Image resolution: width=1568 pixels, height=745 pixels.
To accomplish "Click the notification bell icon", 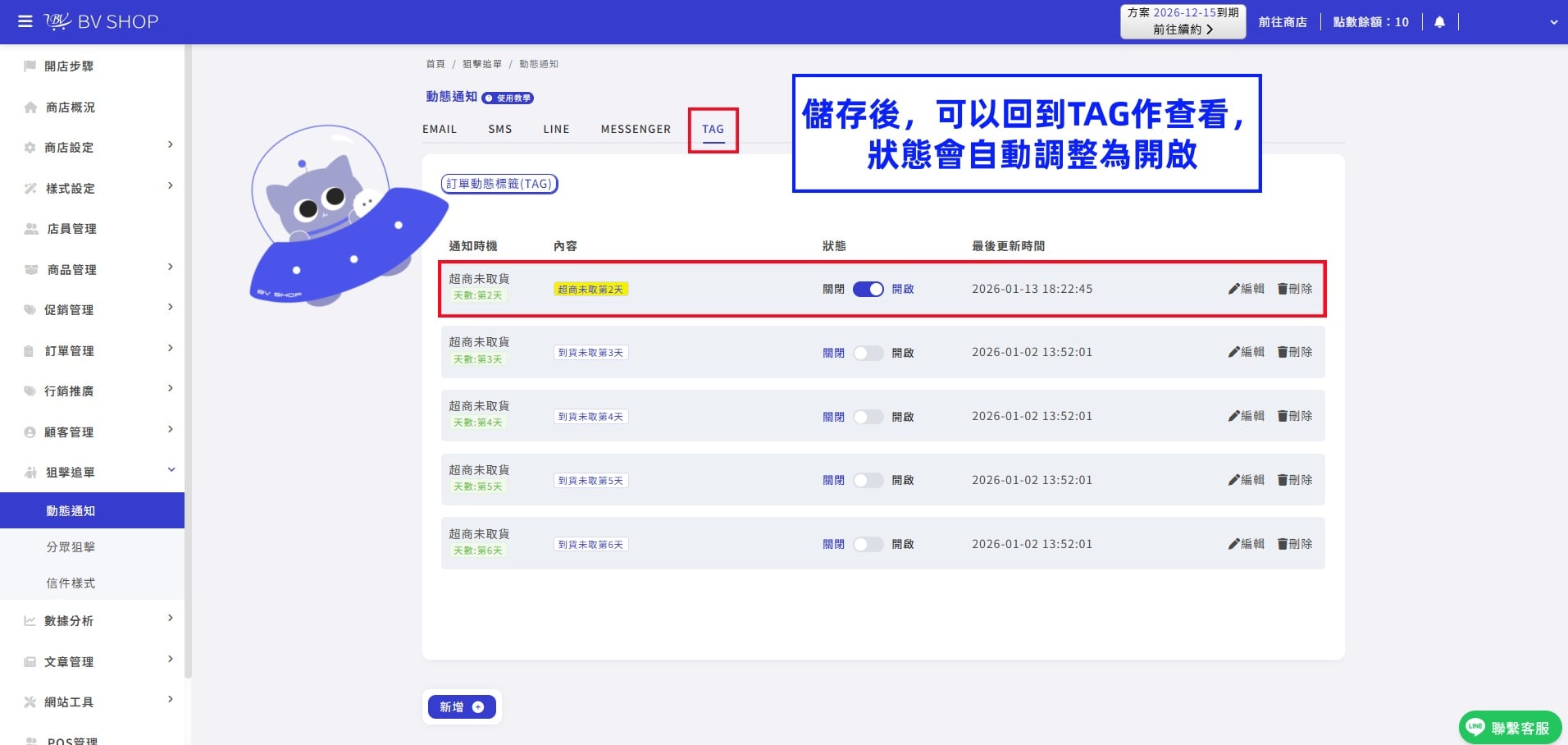I will [1439, 22].
